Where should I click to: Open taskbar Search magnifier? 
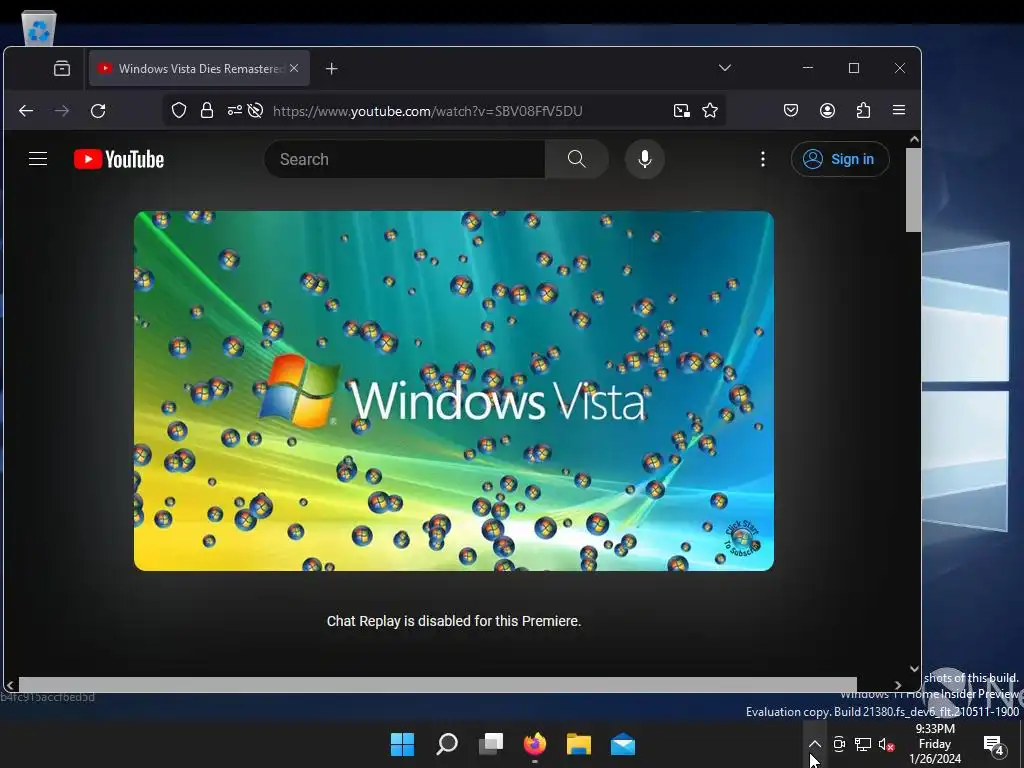[447, 744]
